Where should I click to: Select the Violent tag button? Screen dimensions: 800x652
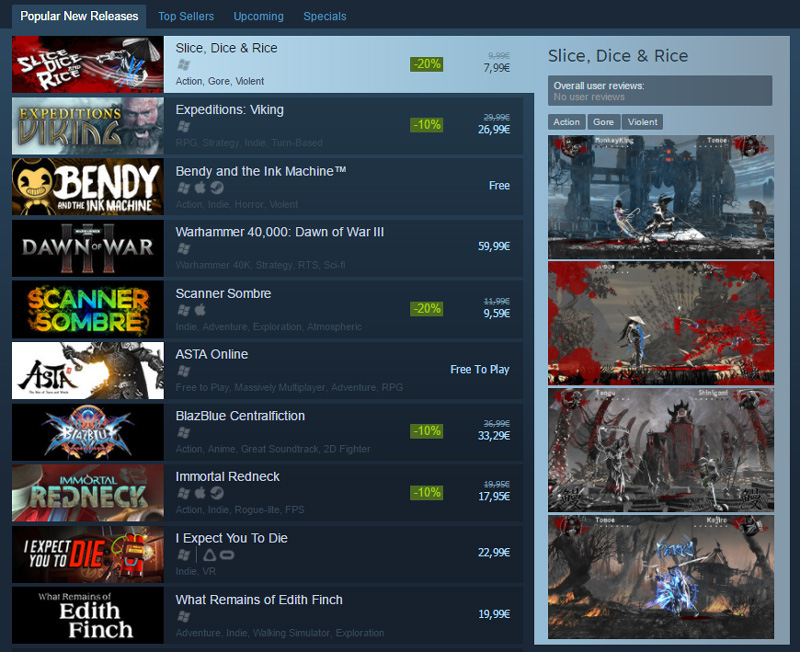pyautogui.click(x=642, y=122)
